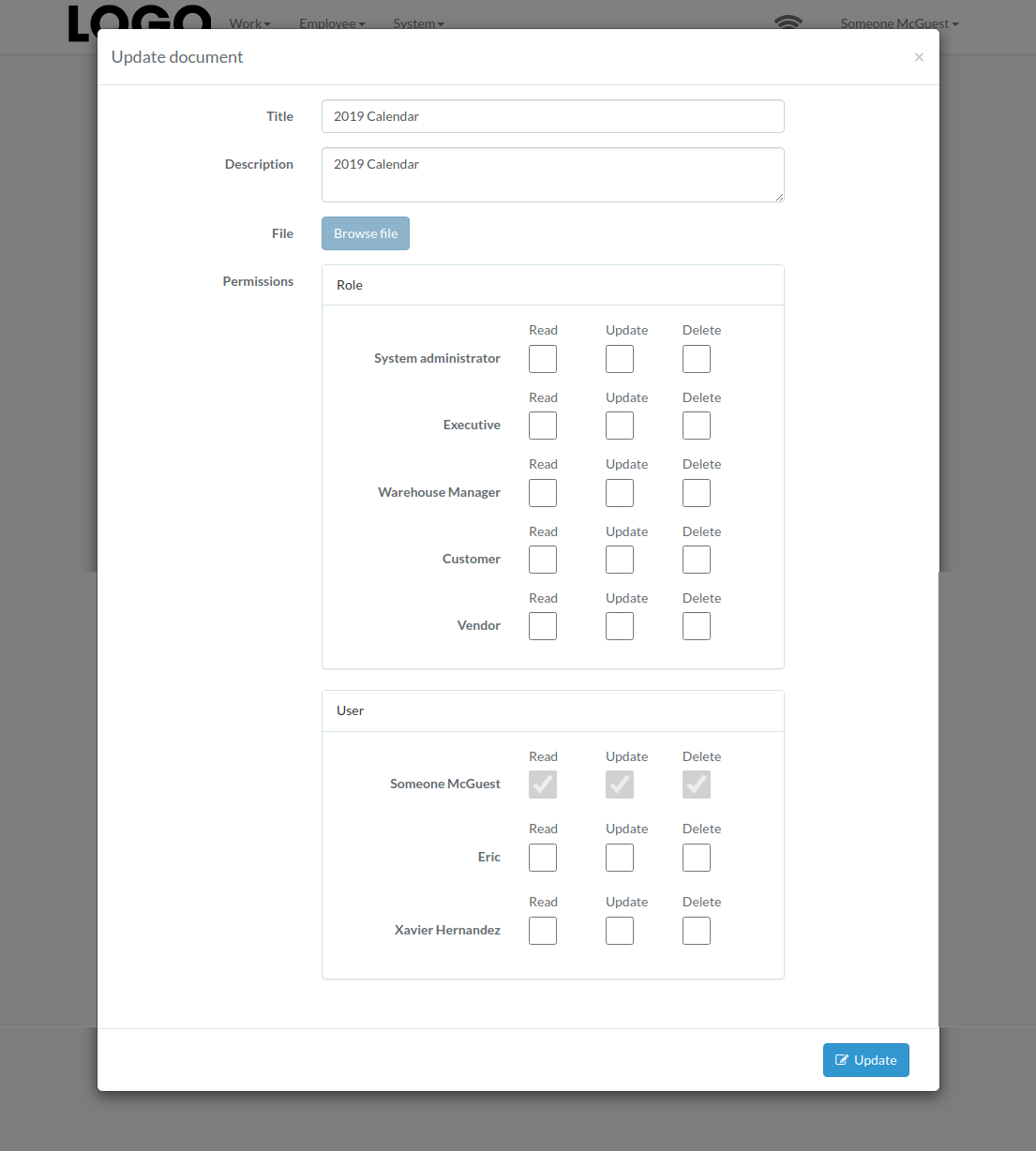
Task: Check Delete for Xavier Hernandez
Action: [x=697, y=931]
